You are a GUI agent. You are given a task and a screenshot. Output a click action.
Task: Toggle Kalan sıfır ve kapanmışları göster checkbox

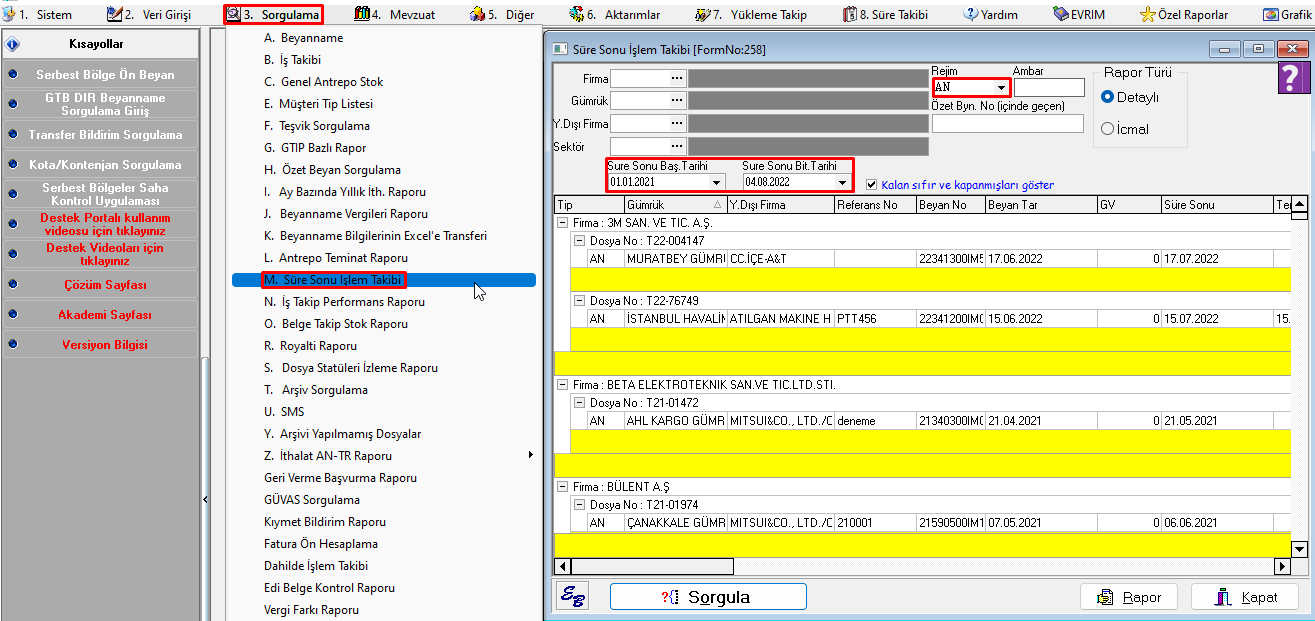coord(872,185)
